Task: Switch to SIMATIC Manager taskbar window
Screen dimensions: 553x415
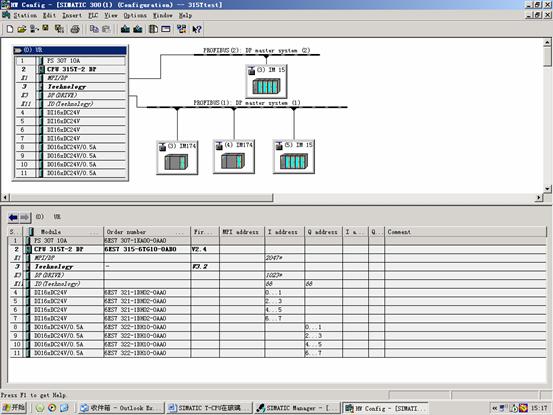Action: pyautogui.click(x=297, y=408)
